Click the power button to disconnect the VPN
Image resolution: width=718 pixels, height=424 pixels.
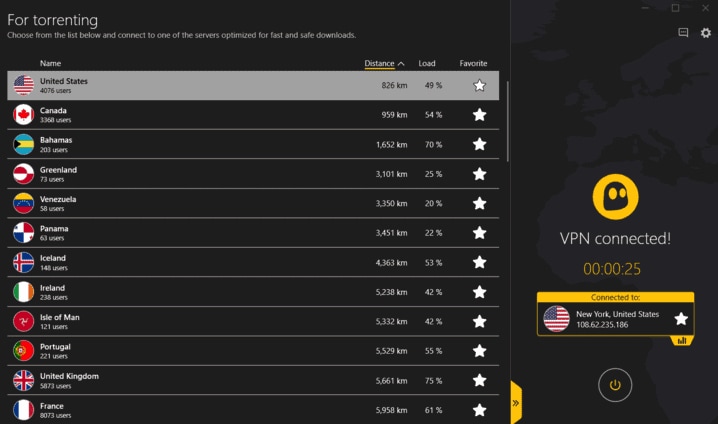[x=615, y=385]
